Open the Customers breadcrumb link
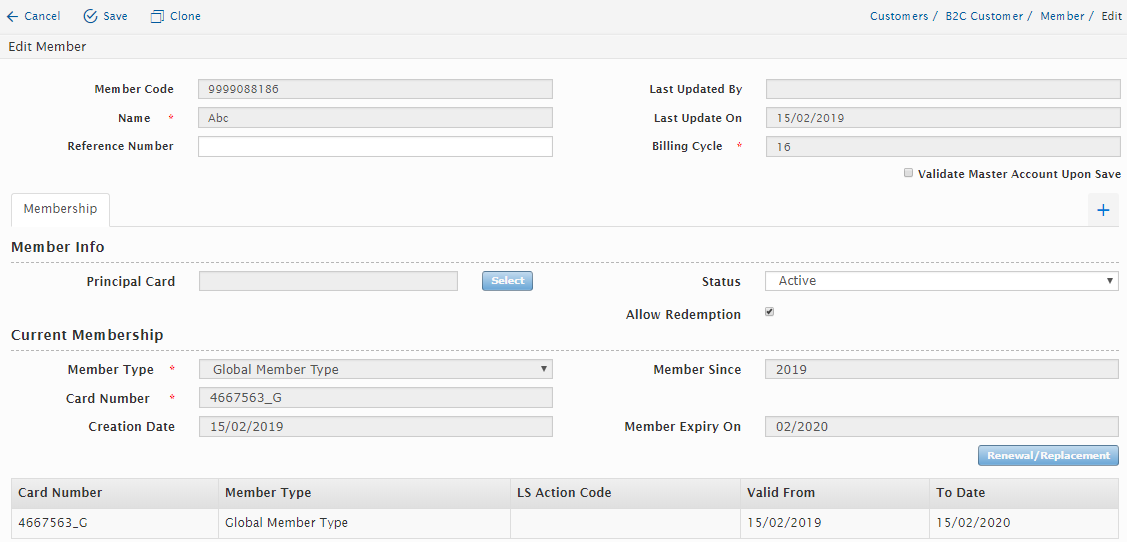This screenshot has height=542, width=1127. (x=899, y=17)
